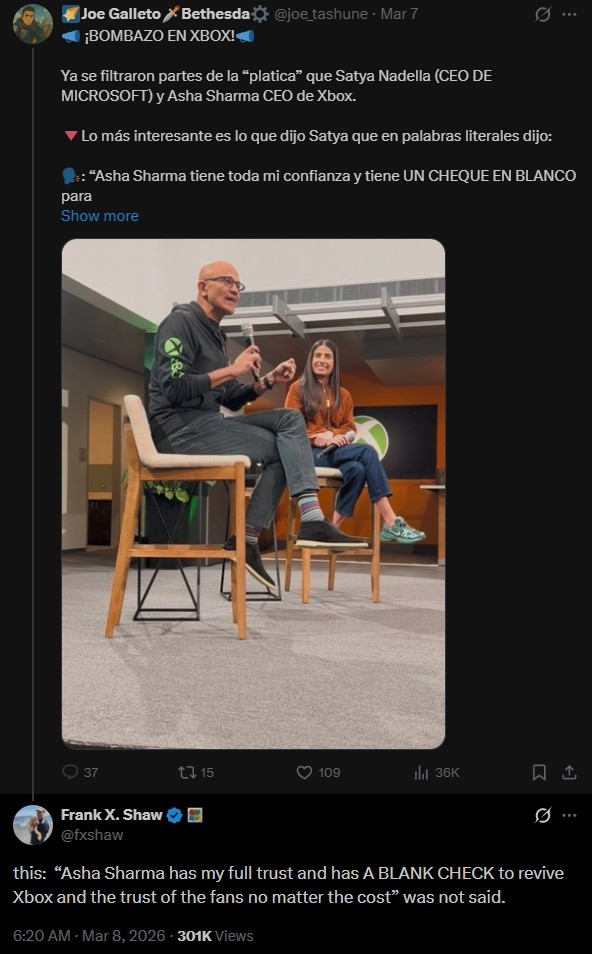Share the tweet using the share icon
Viewport: 592px width, 954px height.
(x=570, y=772)
